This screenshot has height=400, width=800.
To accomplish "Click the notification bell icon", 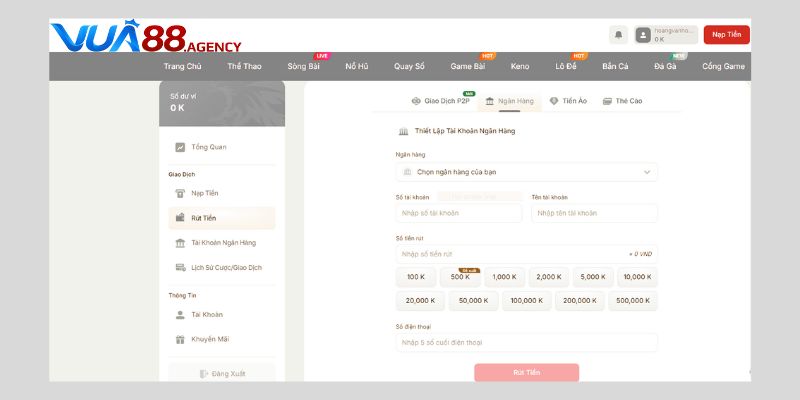I will (618, 35).
